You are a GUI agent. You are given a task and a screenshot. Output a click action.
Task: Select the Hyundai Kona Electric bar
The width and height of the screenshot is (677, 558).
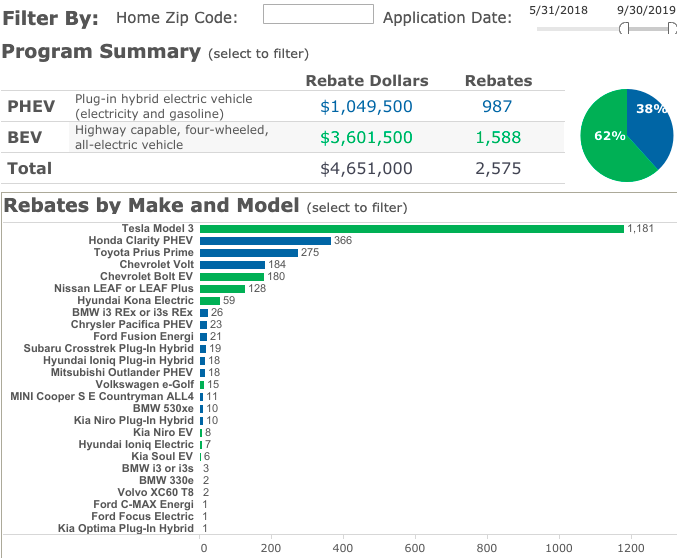(x=210, y=301)
